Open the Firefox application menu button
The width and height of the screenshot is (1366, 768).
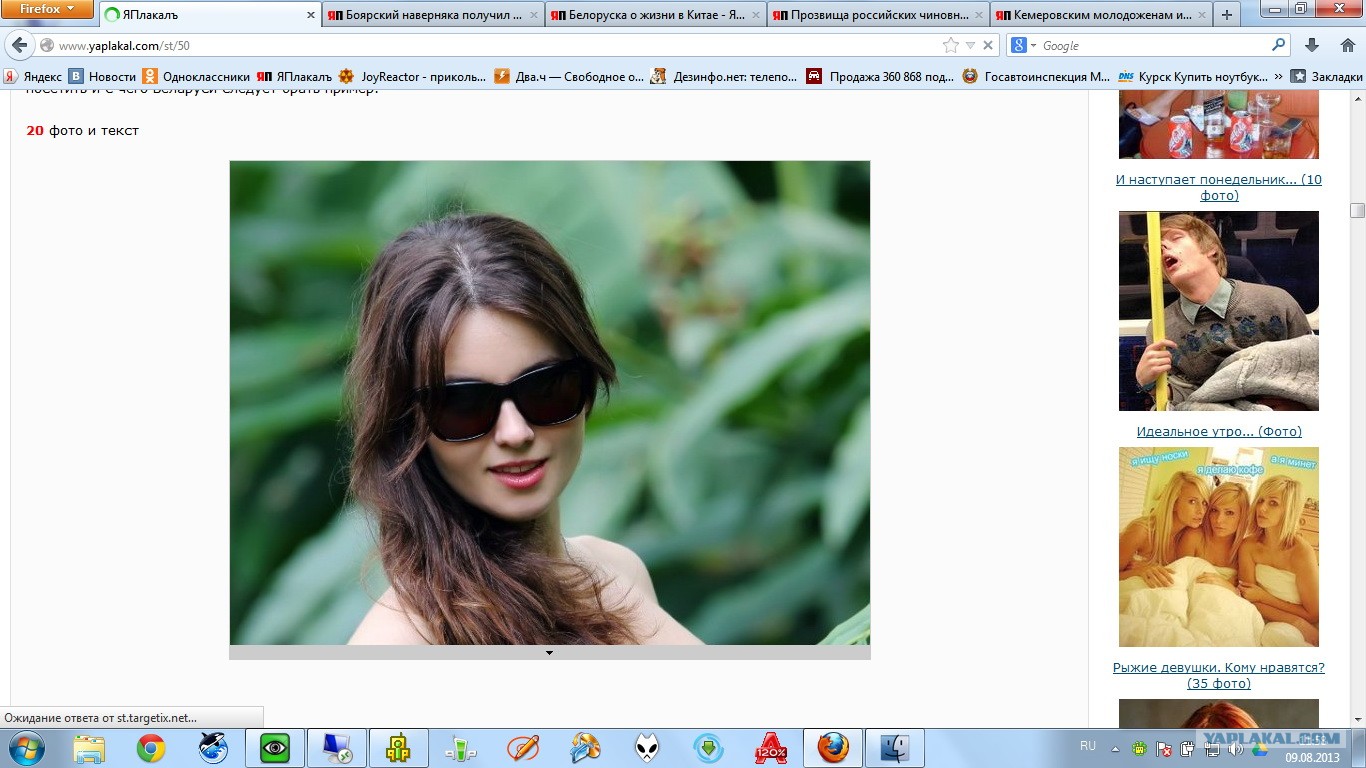[x=47, y=9]
